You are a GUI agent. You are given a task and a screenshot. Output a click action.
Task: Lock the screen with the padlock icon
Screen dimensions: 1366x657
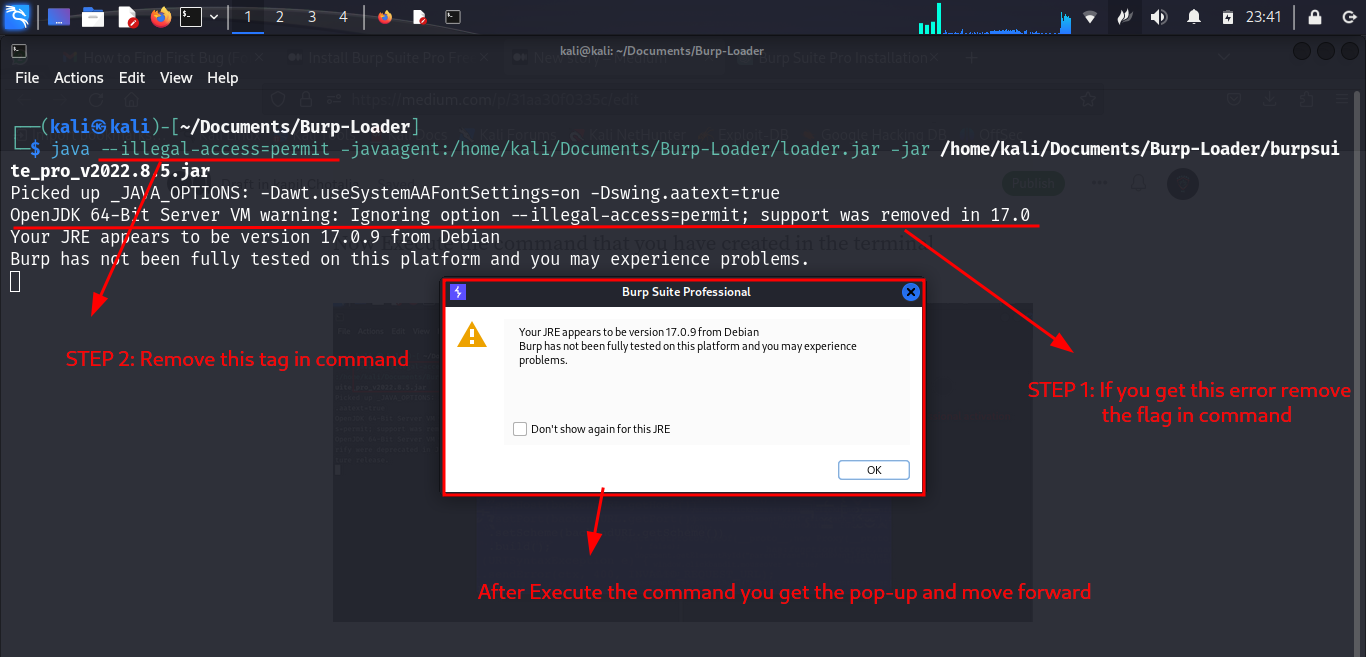click(x=1315, y=17)
